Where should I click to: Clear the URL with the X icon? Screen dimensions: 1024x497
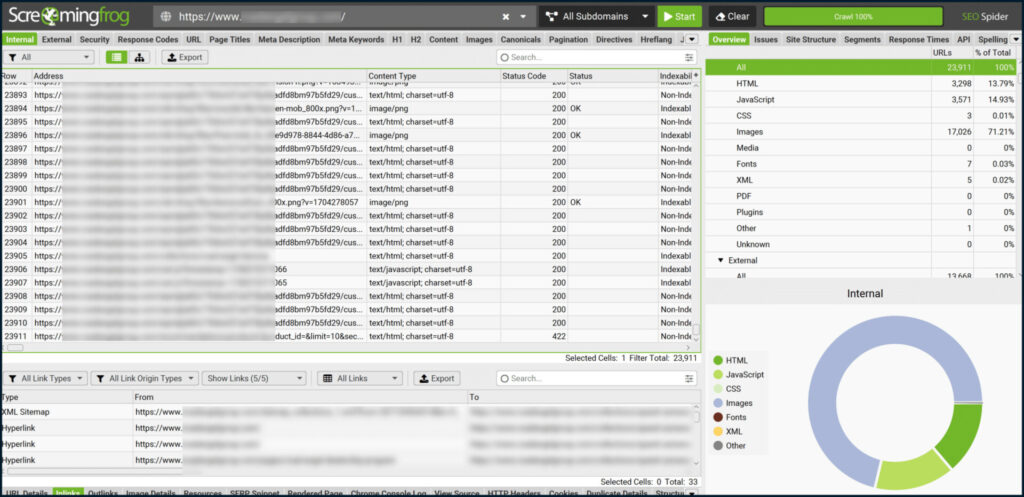[506, 17]
